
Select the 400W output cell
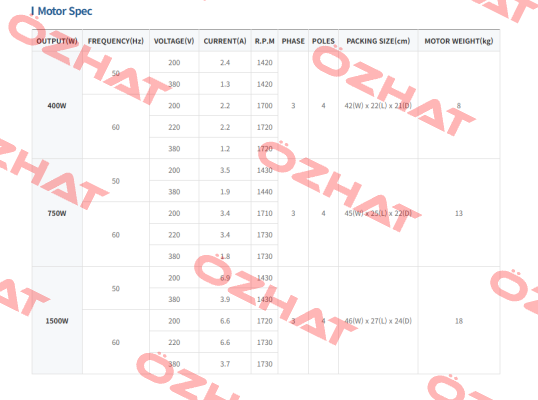57,106
